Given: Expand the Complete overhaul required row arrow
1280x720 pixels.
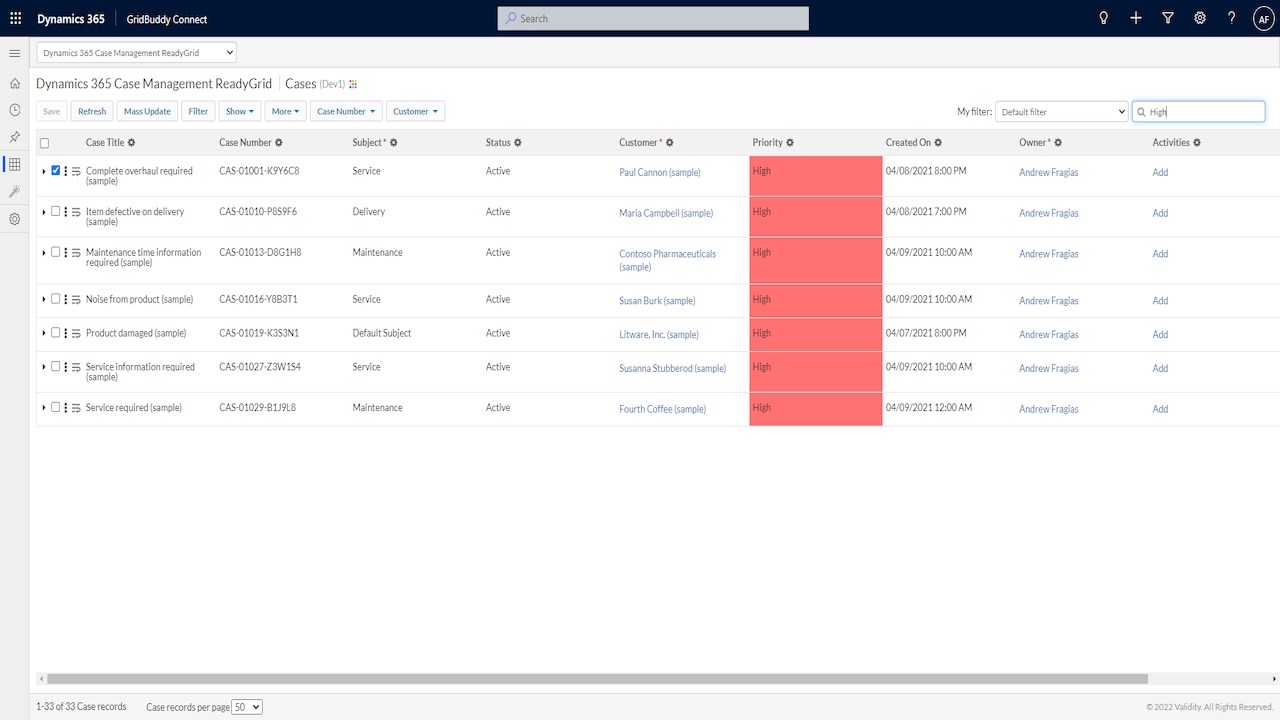Looking at the screenshot, I should (44, 172).
